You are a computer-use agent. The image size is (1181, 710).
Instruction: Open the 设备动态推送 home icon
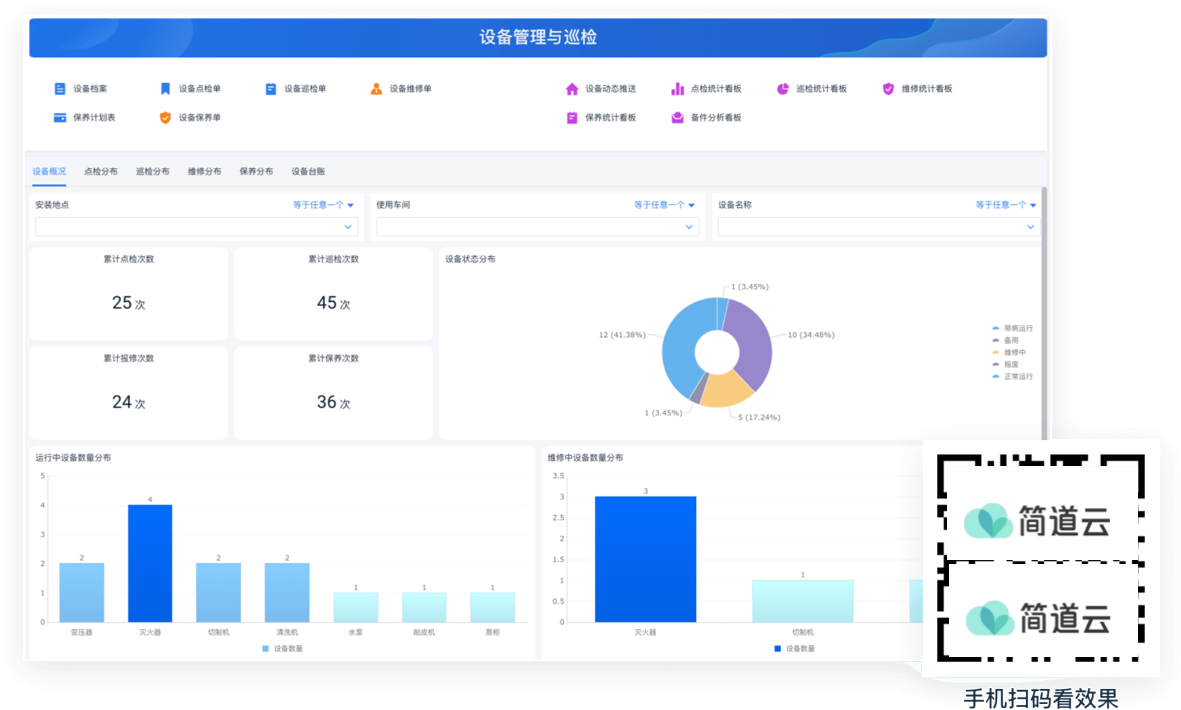point(572,89)
